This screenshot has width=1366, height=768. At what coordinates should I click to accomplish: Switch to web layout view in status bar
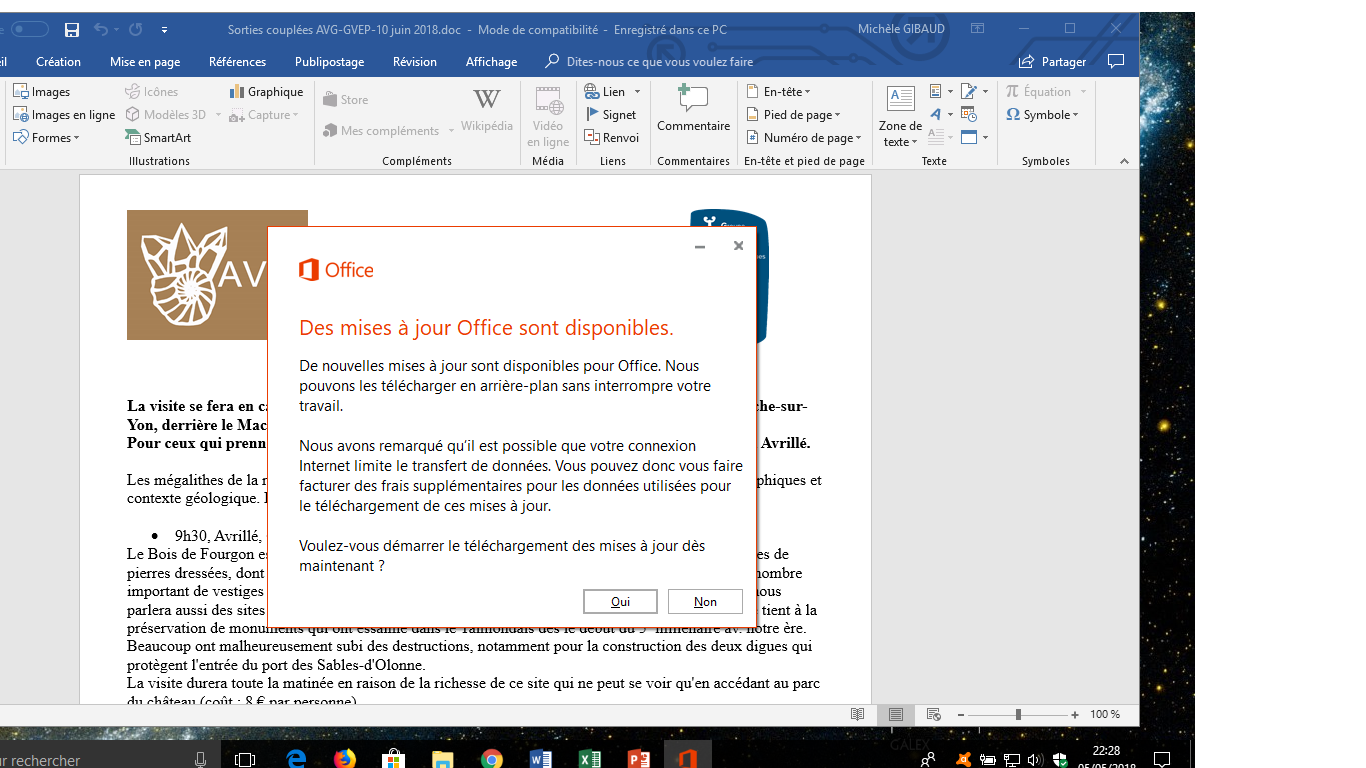tap(933, 715)
